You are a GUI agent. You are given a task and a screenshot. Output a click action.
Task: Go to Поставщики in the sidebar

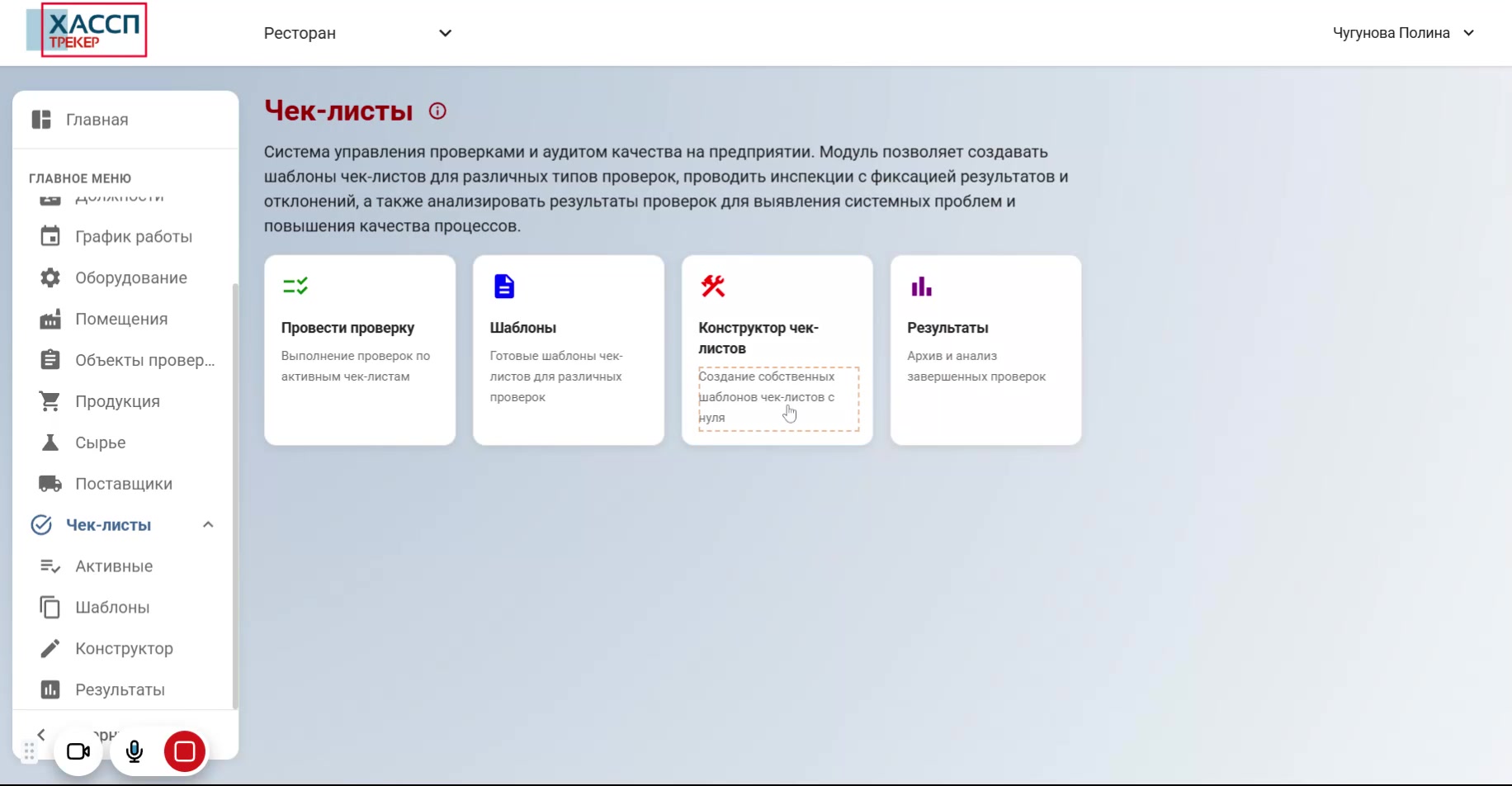pyautogui.click(x=124, y=484)
